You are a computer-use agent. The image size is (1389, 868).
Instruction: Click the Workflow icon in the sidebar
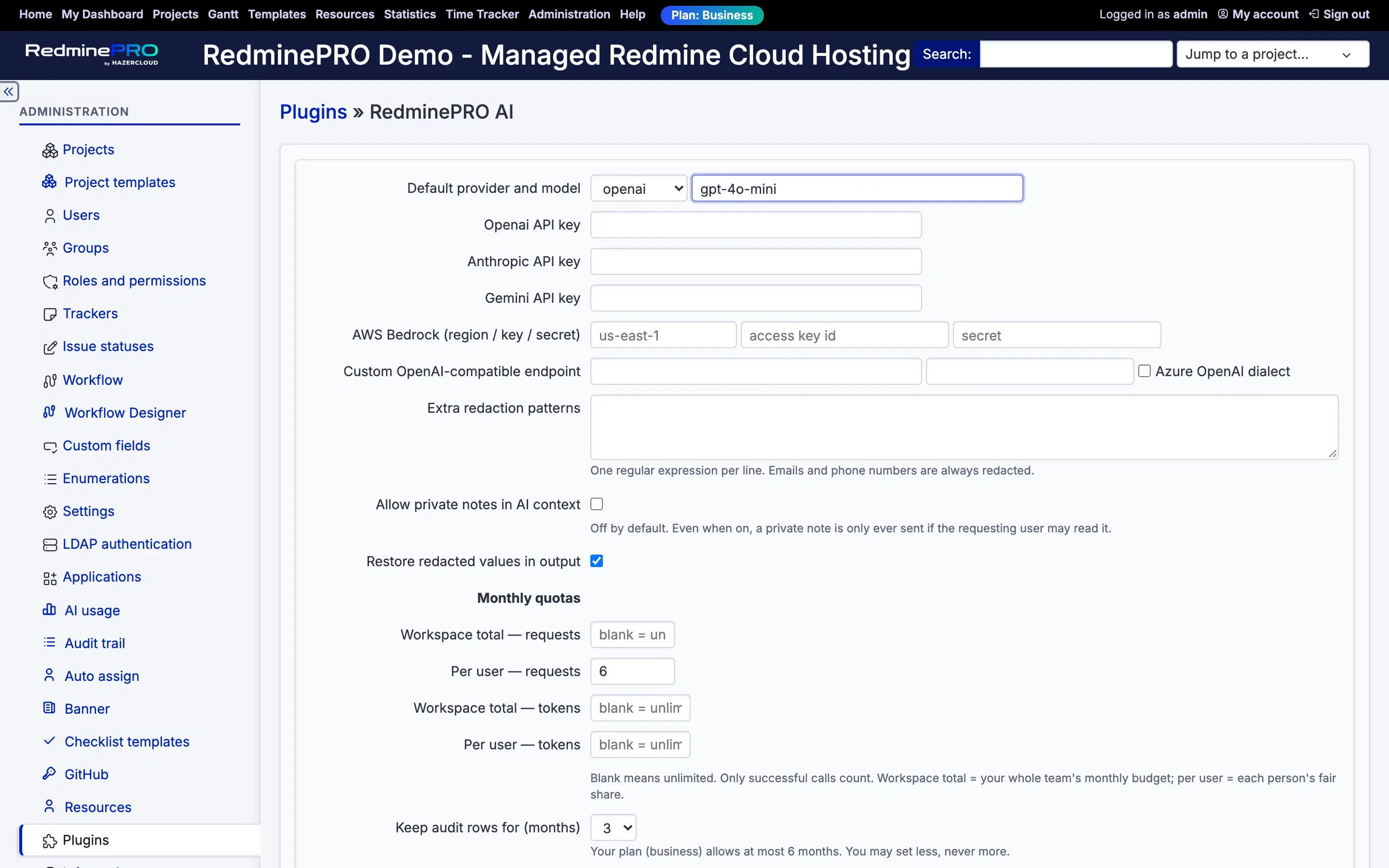50,380
